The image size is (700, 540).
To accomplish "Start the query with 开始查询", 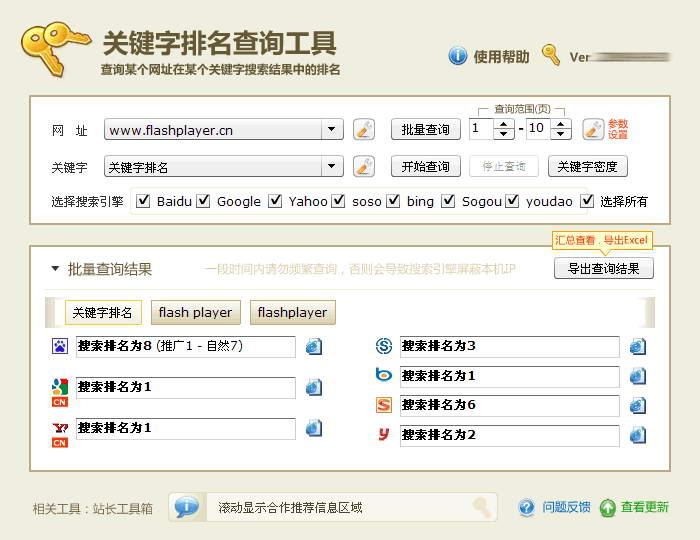I will [425, 166].
